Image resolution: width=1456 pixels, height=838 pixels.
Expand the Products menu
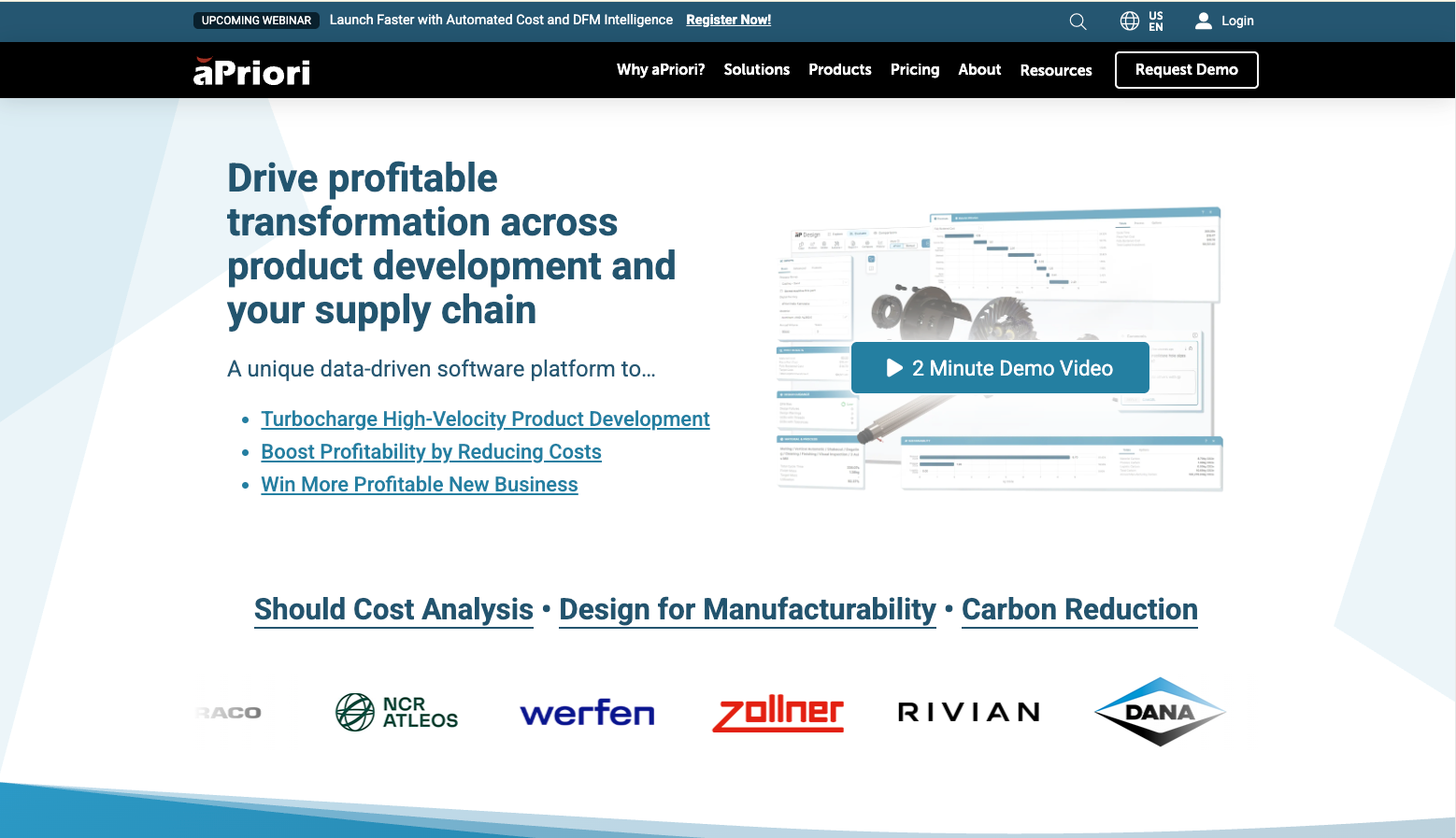click(x=839, y=70)
